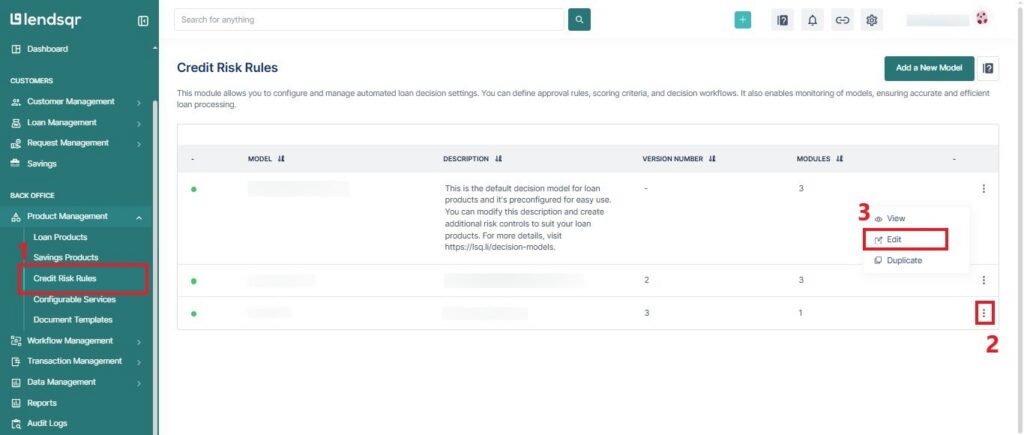Sort table by MODEL column arrows
The height and width of the screenshot is (435, 1024).
point(281,159)
